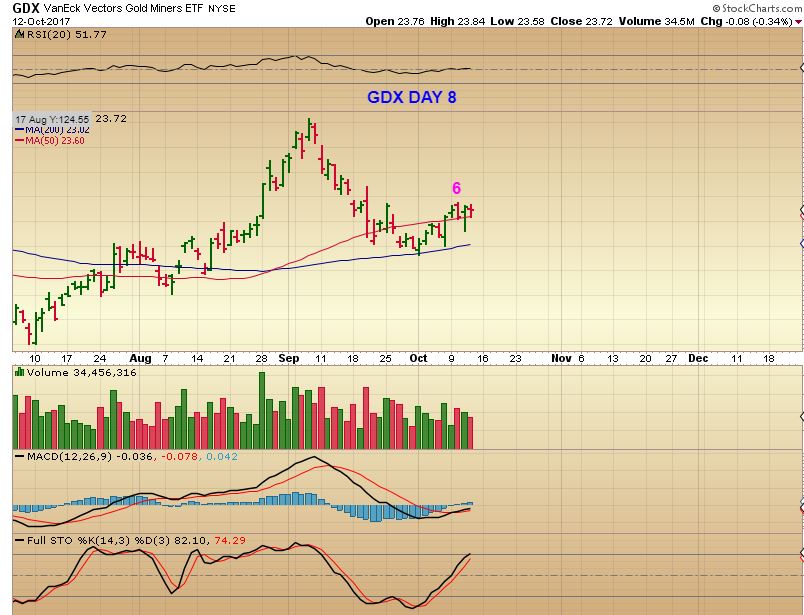Click the StockCharts.com copyright label

pyautogui.click(x=757, y=8)
